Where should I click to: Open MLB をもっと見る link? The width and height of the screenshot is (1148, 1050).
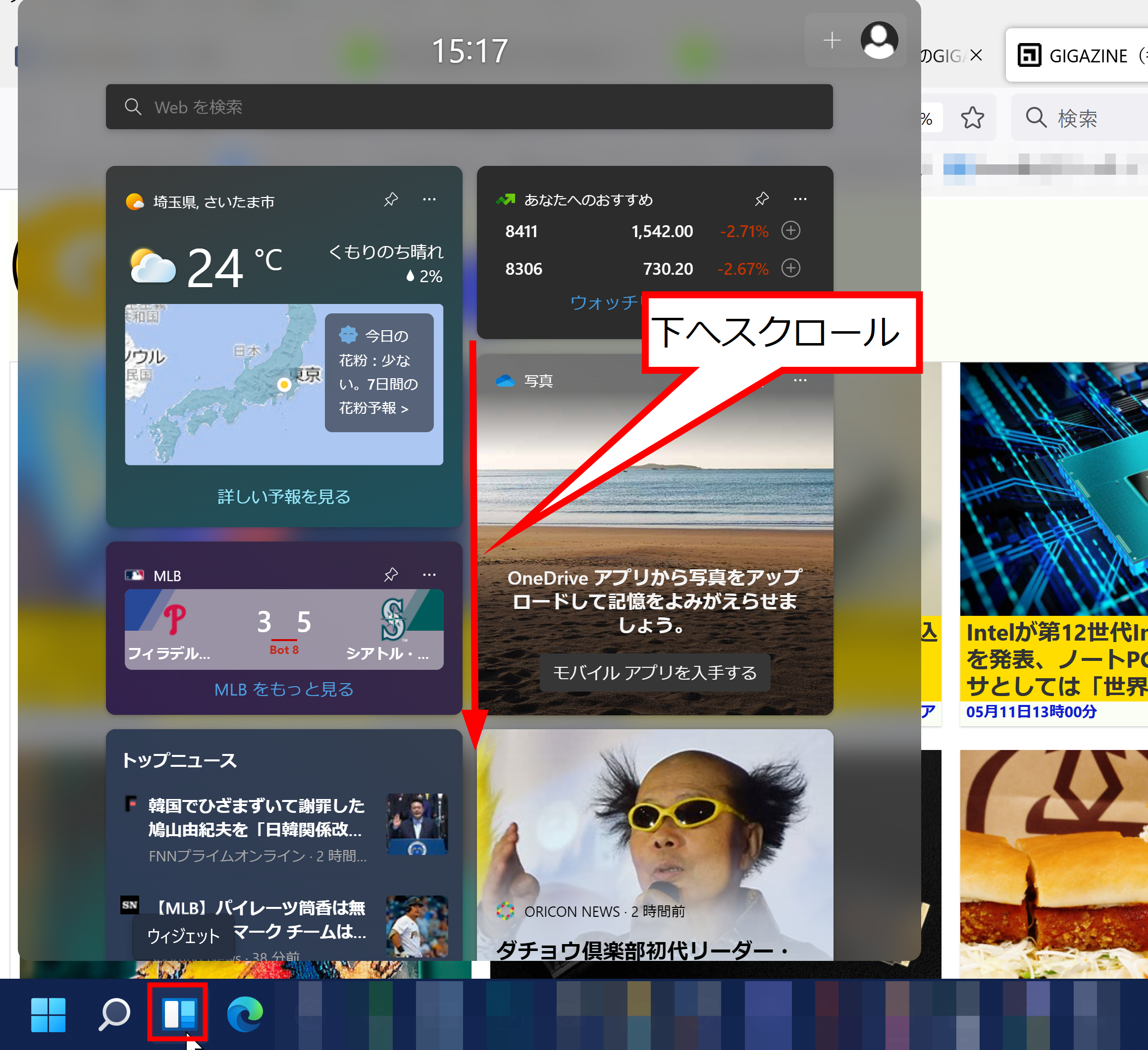point(284,689)
